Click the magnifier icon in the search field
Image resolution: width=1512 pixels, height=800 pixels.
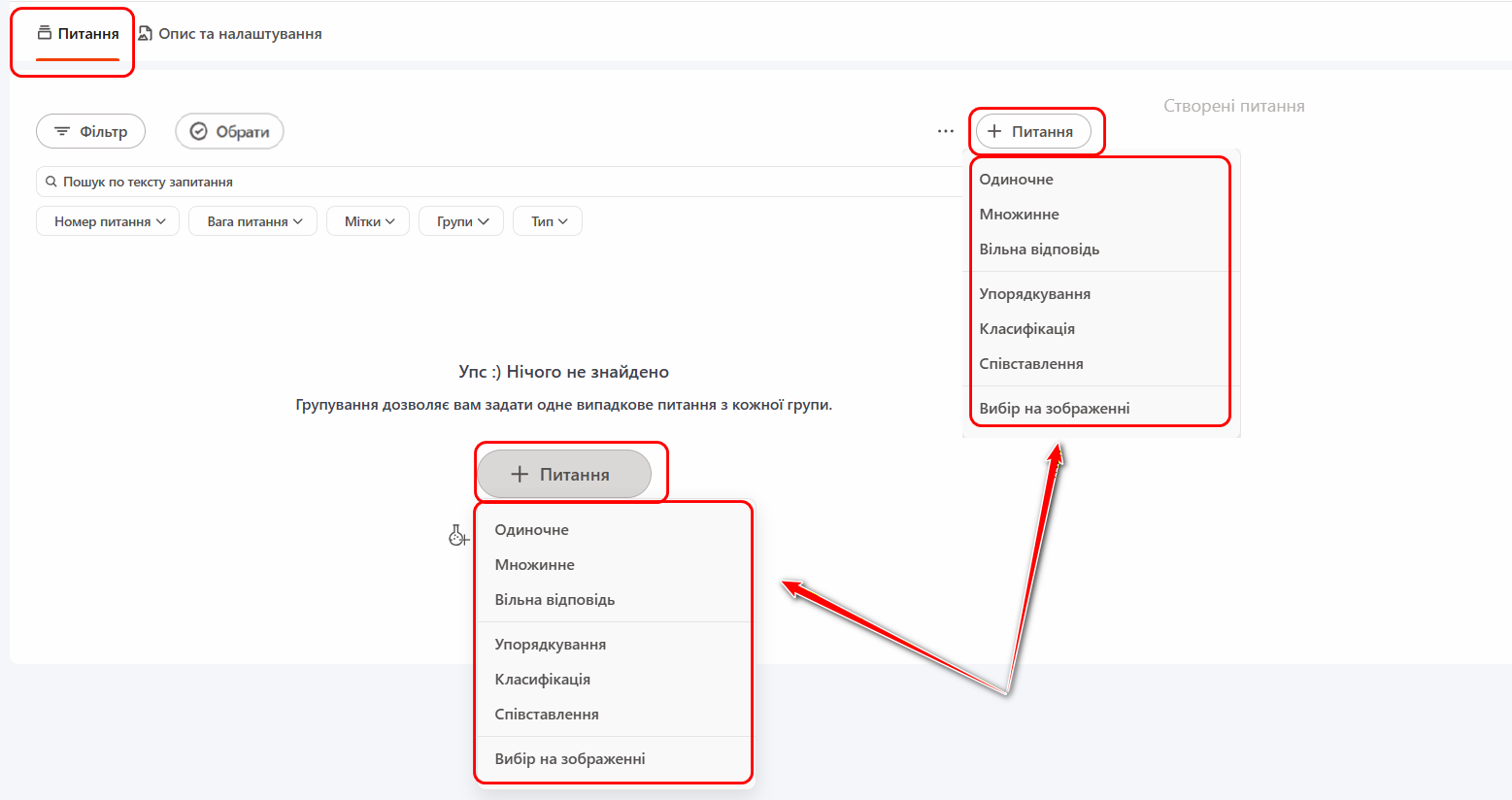[51, 182]
